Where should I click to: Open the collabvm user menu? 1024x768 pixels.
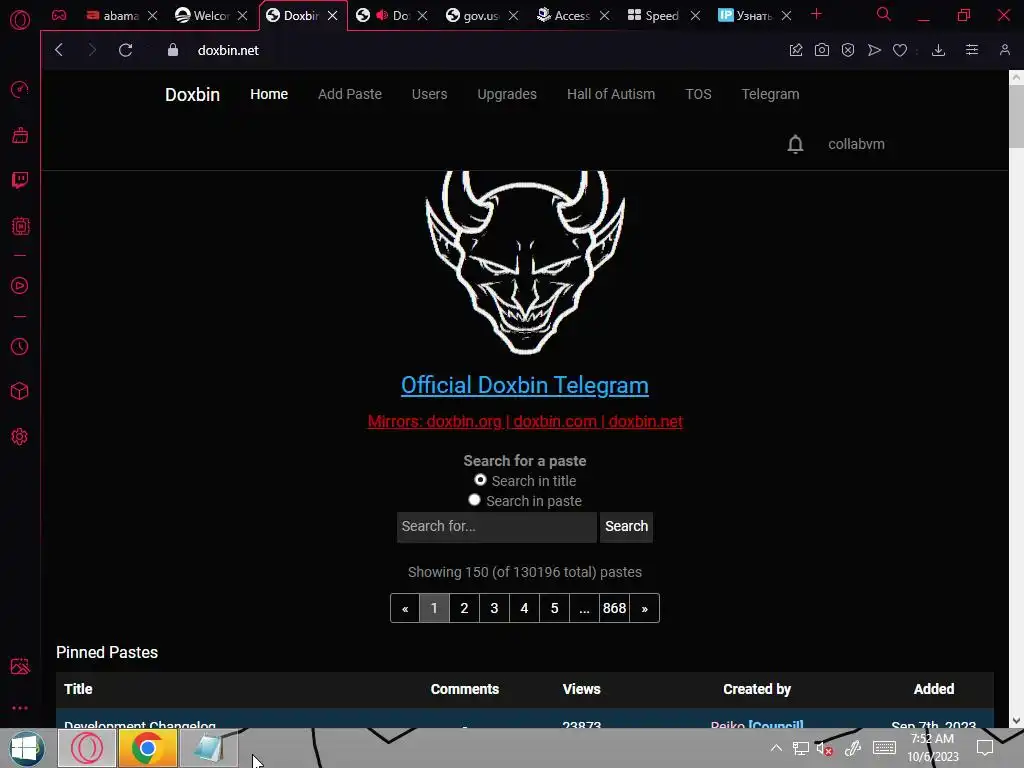click(856, 144)
